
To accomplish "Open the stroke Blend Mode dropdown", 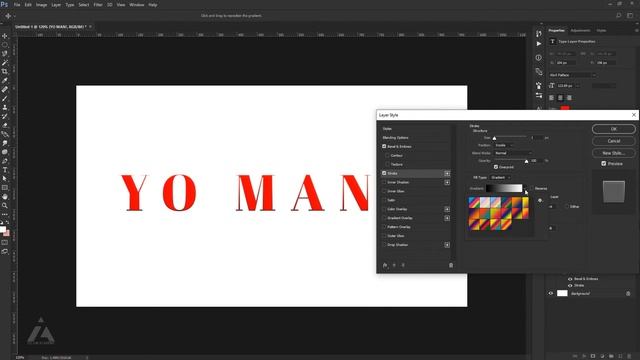I will pyautogui.click(x=513, y=153).
